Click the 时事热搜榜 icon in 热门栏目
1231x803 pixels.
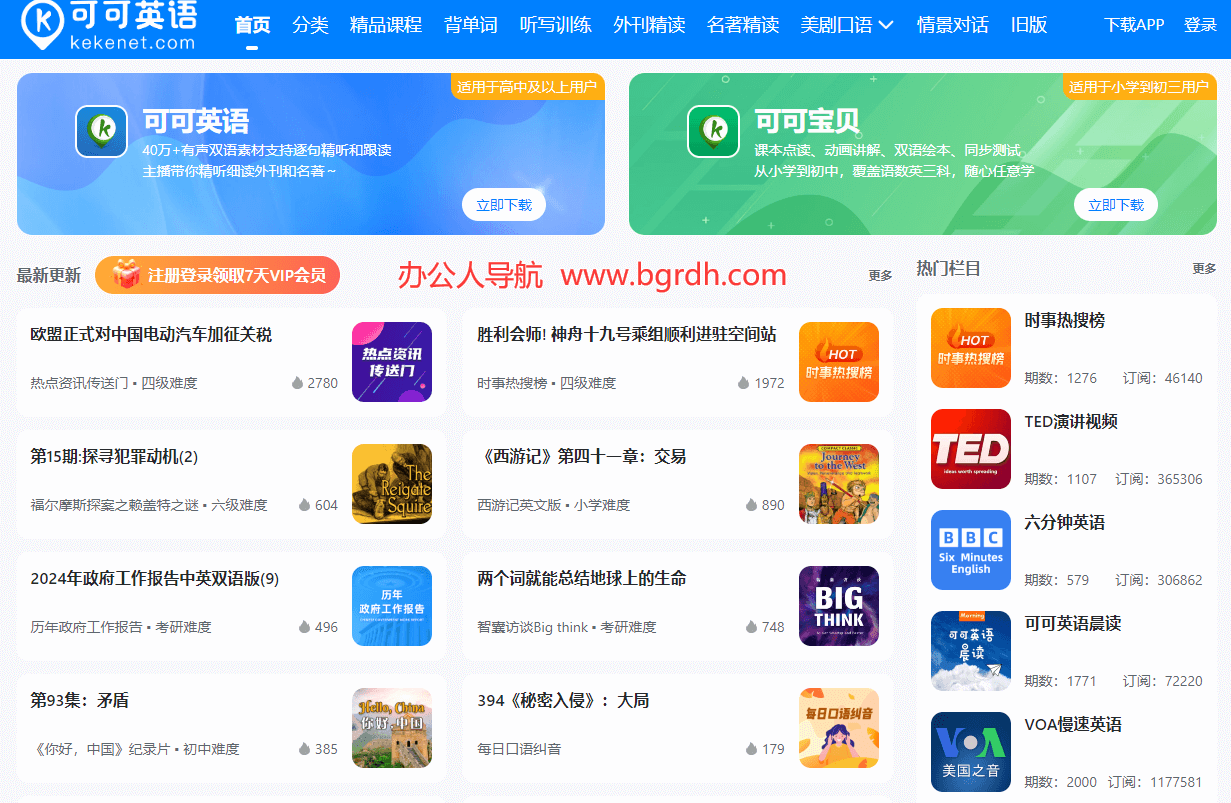coord(970,348)
